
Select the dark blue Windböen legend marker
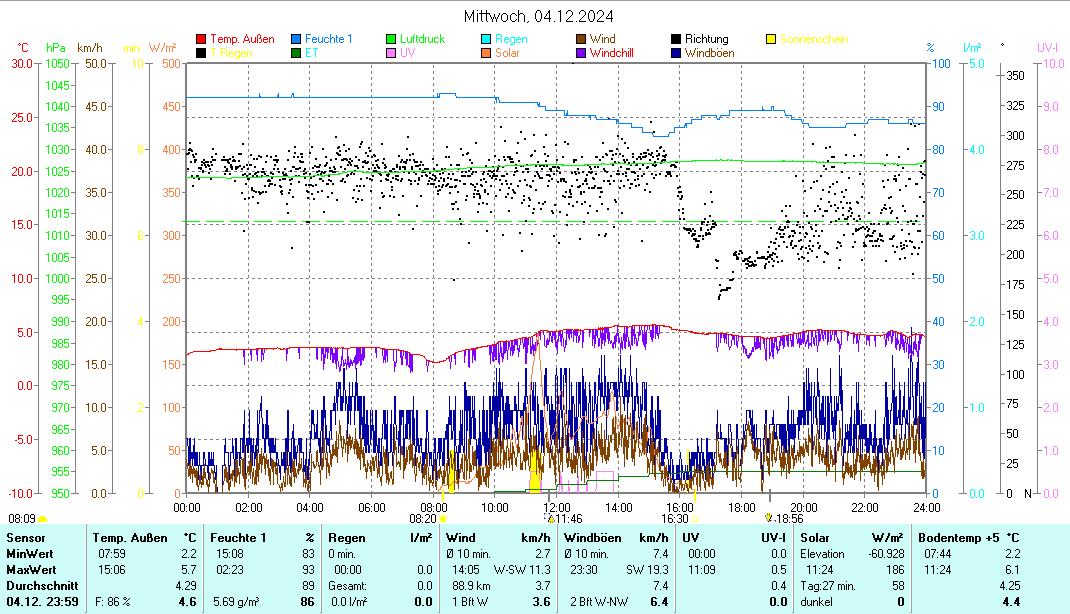pyautogui.click(x=676, y=53)
